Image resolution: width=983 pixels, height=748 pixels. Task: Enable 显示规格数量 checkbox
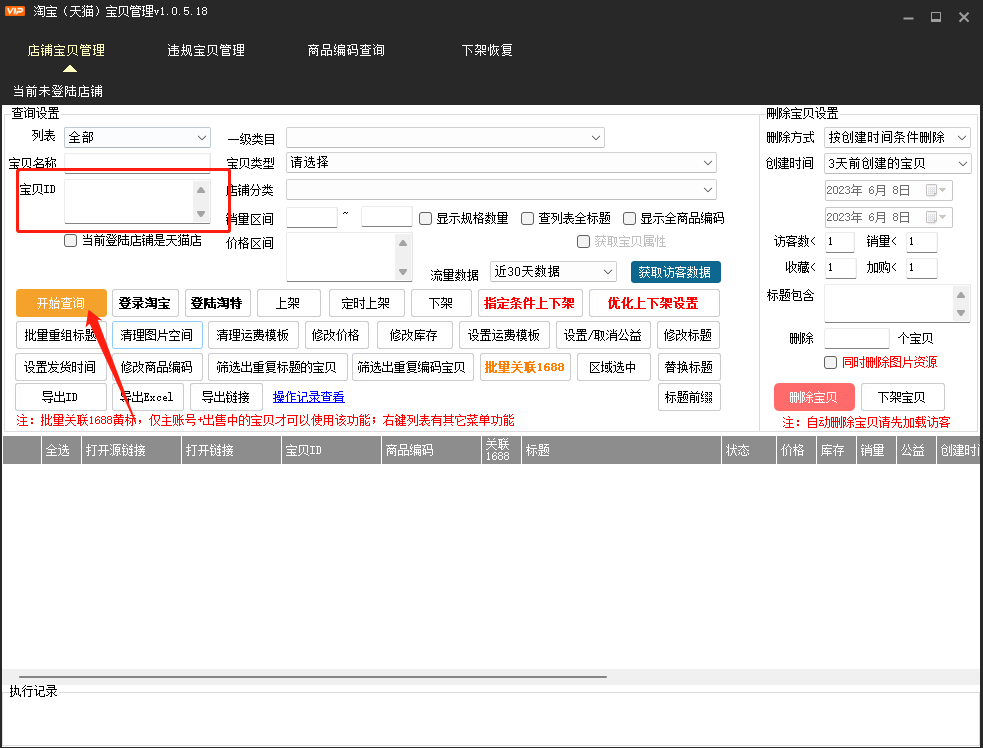(x=426, y=218)
